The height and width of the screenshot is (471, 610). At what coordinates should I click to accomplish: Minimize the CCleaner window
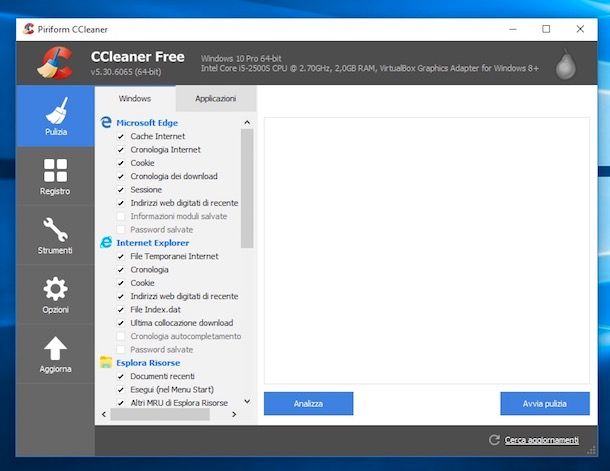click(x=513, y=29)
